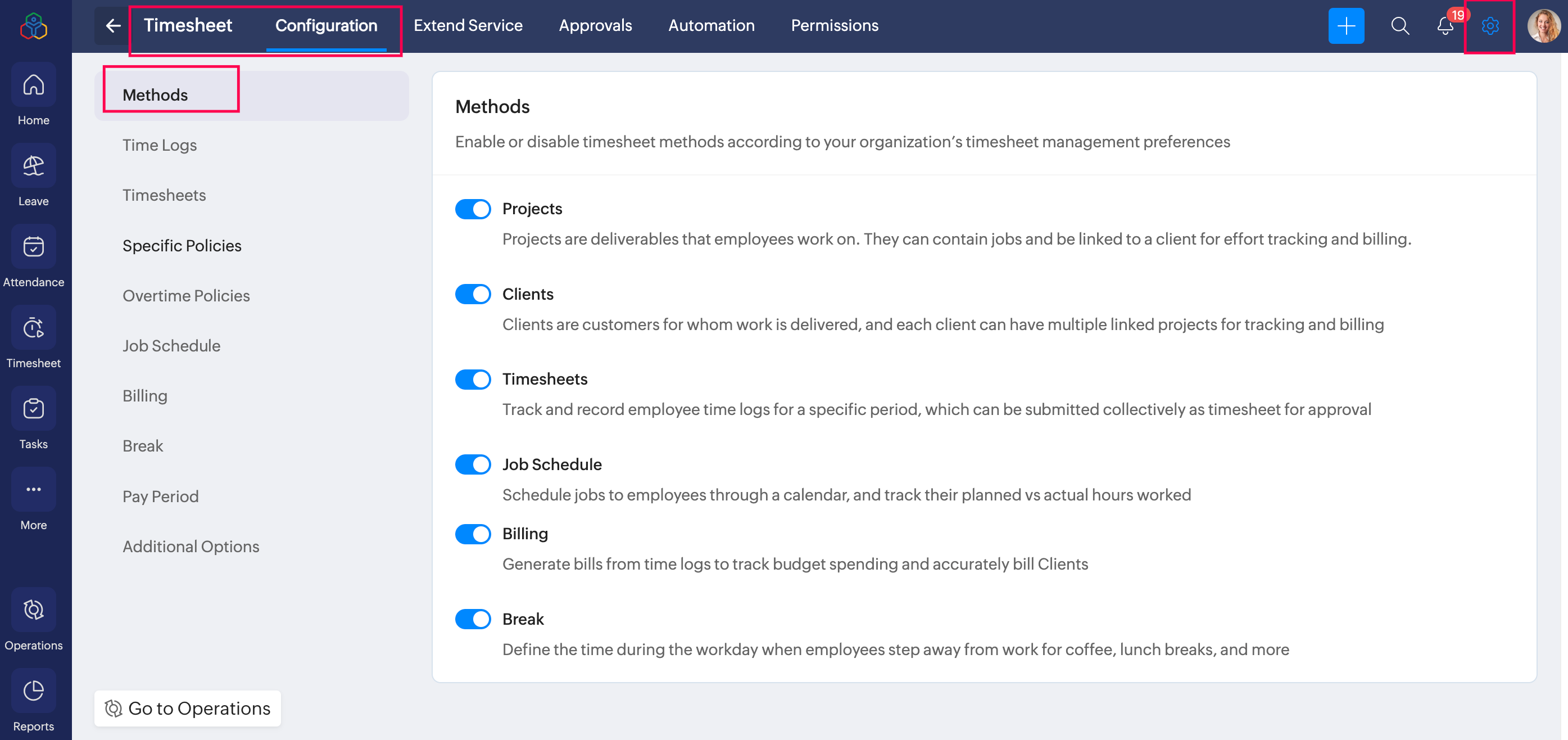Open the Leave module icon
The image size is (1568, 740).
(x=34, y=166)
